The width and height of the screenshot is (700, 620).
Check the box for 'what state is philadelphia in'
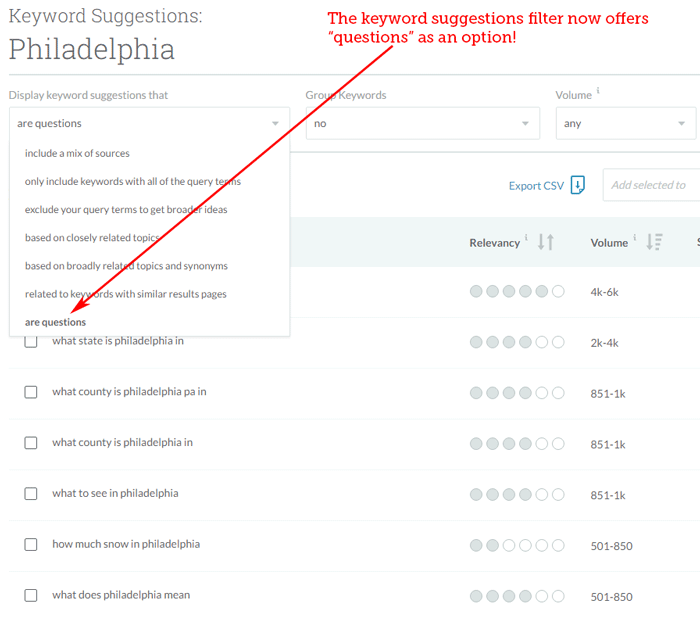31,341
